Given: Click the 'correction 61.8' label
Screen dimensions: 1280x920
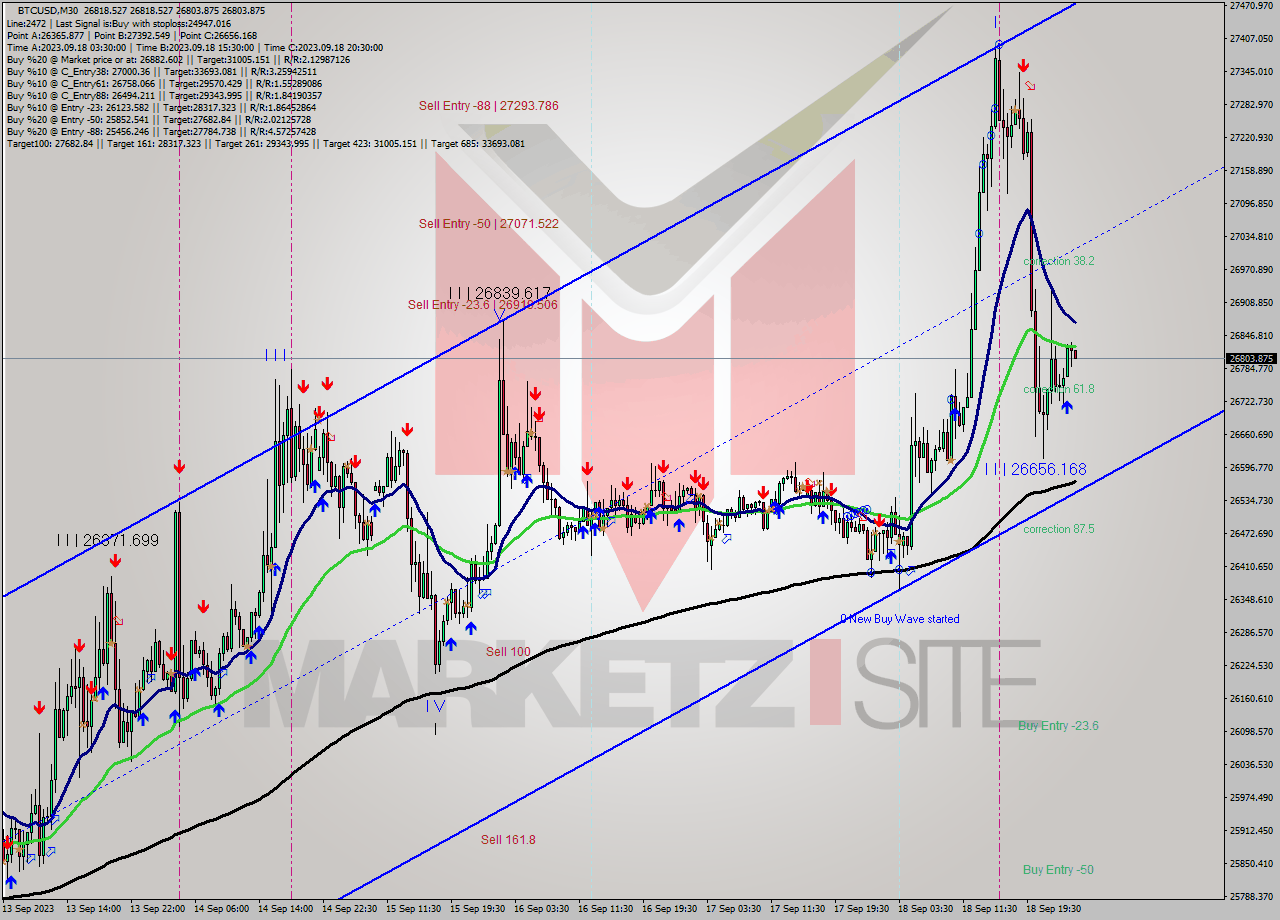Looking at the screenshot, I should [x=1059, y=389].
